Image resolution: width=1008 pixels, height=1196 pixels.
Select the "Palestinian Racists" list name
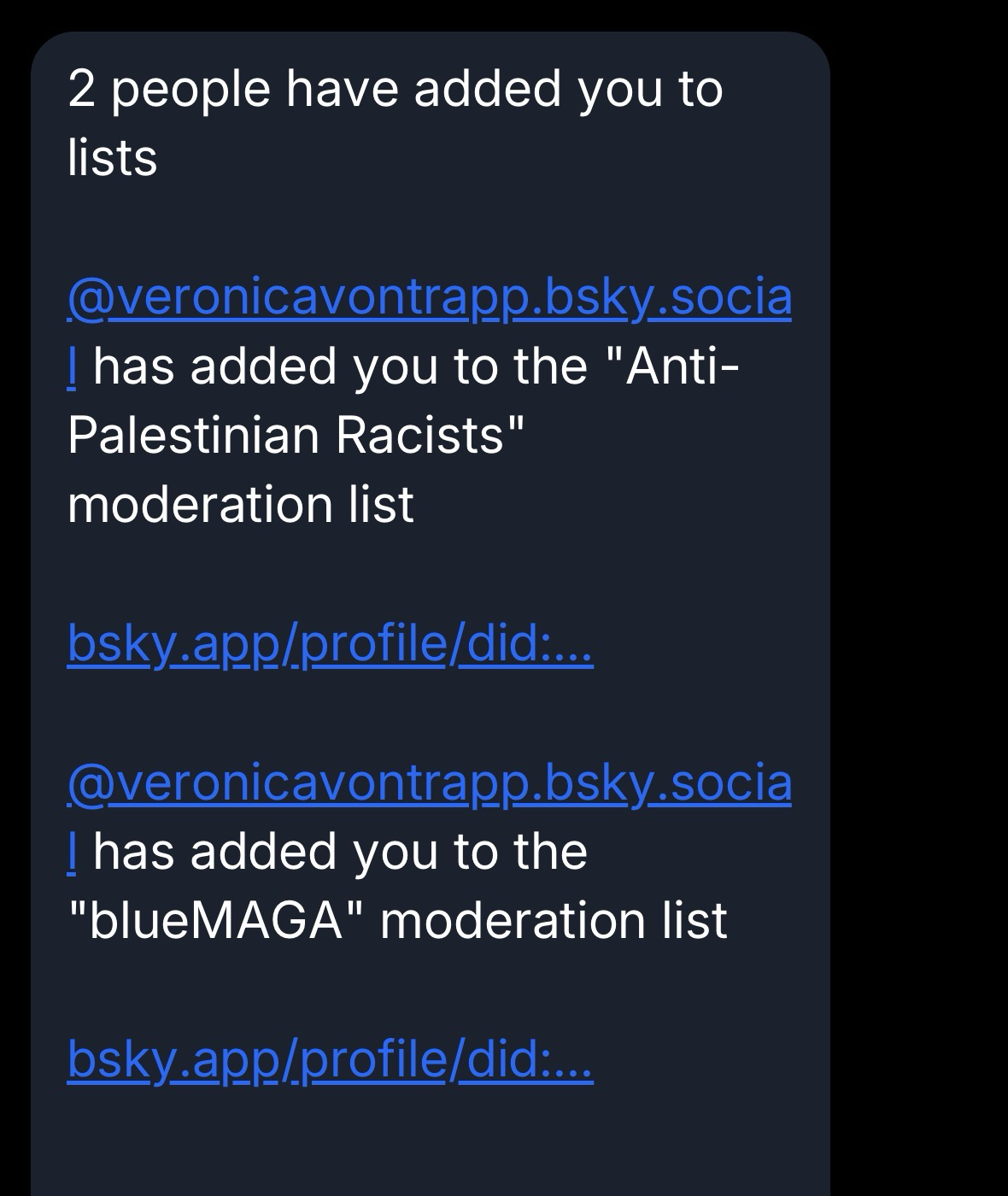point(295,436)
